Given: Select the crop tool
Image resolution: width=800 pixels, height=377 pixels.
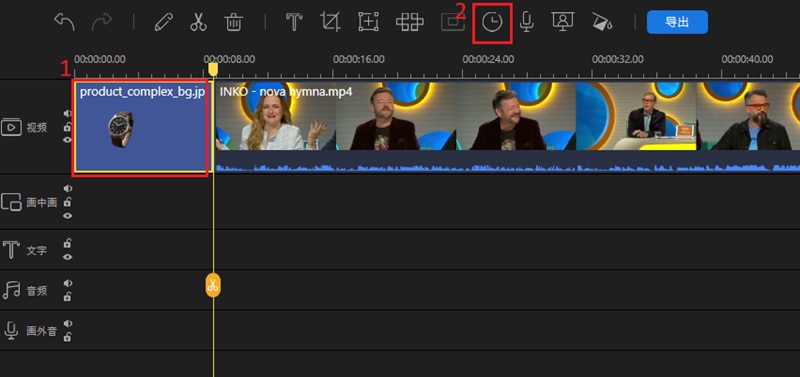Looking at the screenshot, I should tap(330, 22).
